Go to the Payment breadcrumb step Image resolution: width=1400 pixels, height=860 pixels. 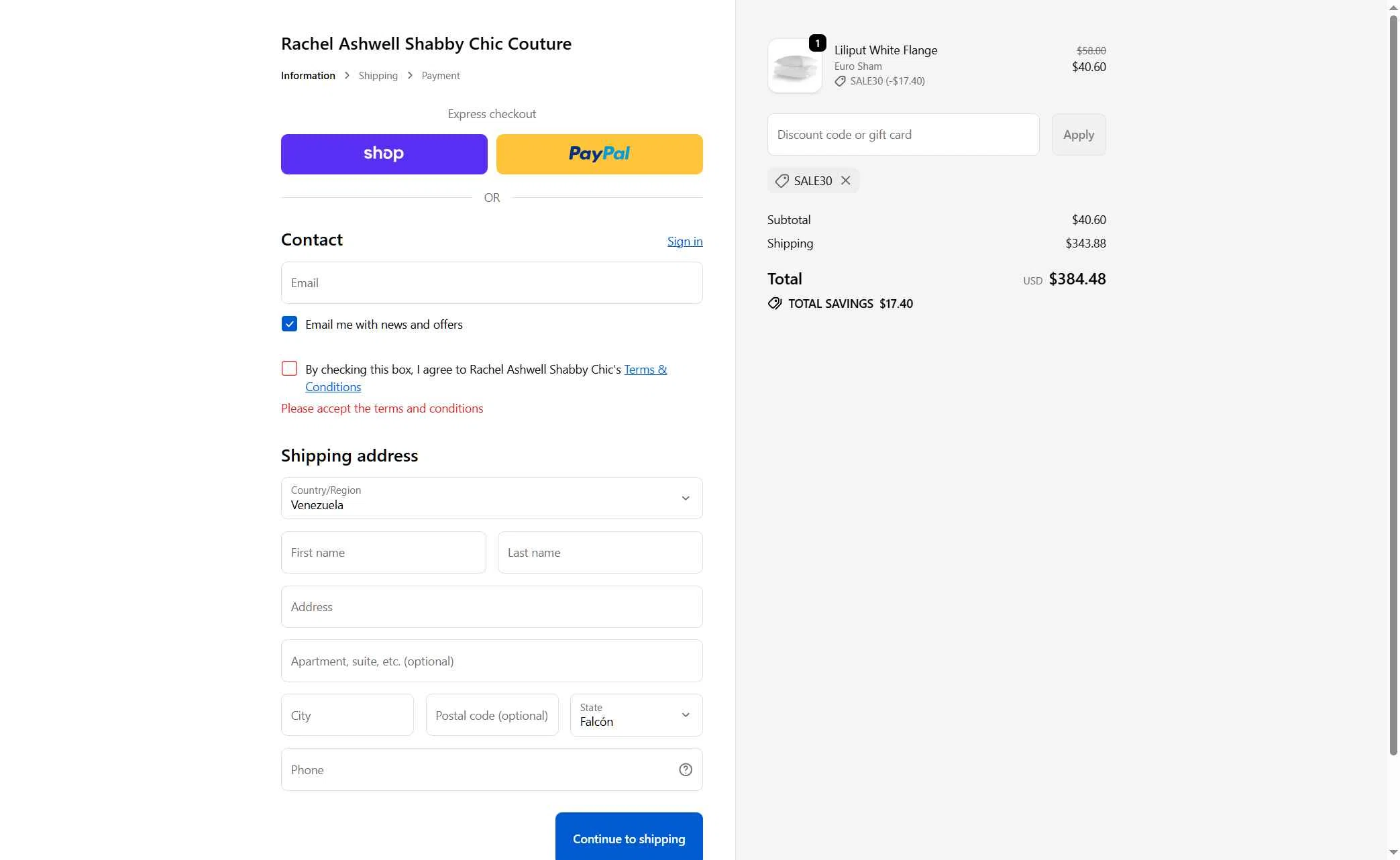tap(440, 76)
